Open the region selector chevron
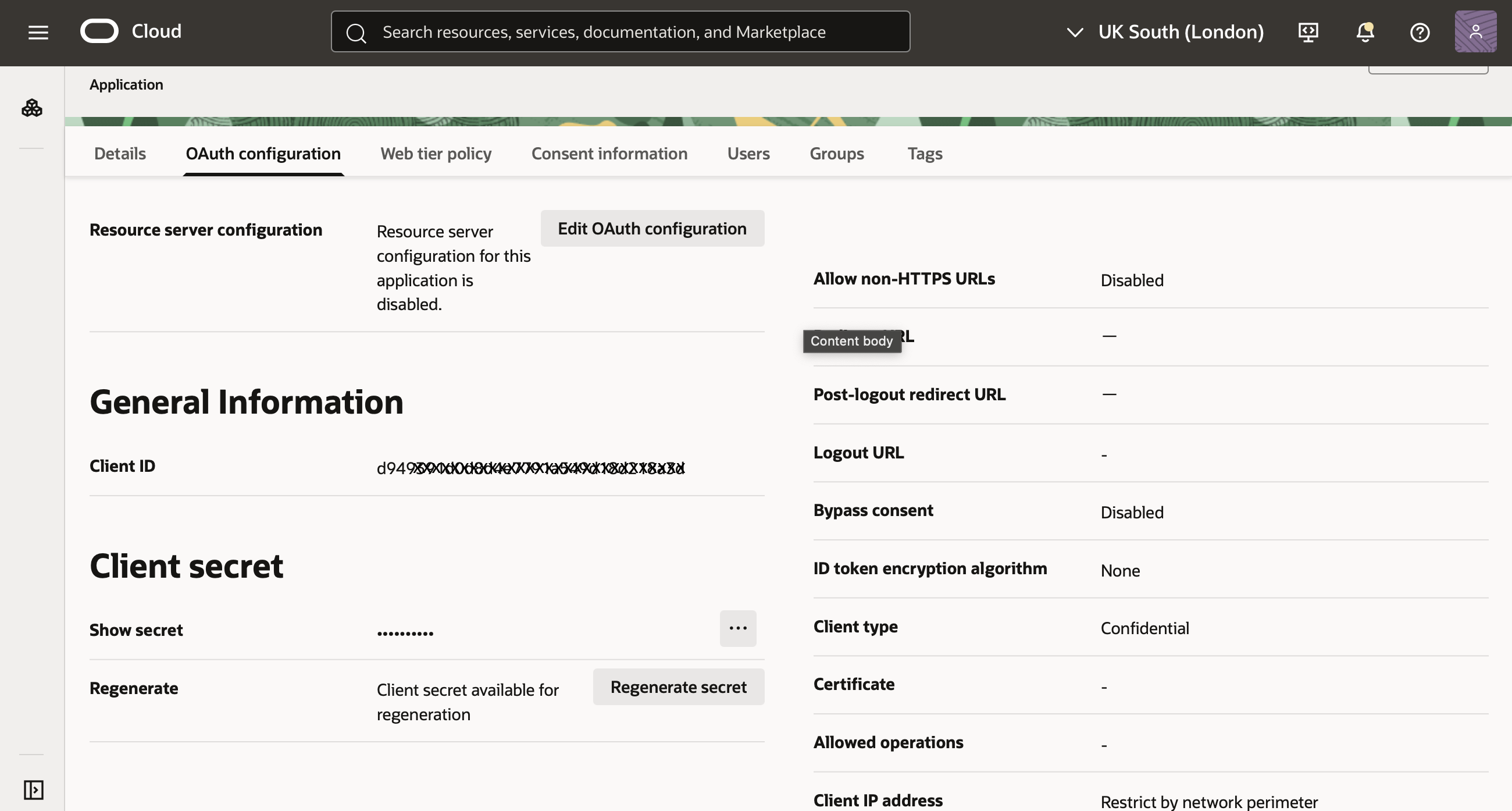1512x811 pixels. coord(1075,33)
